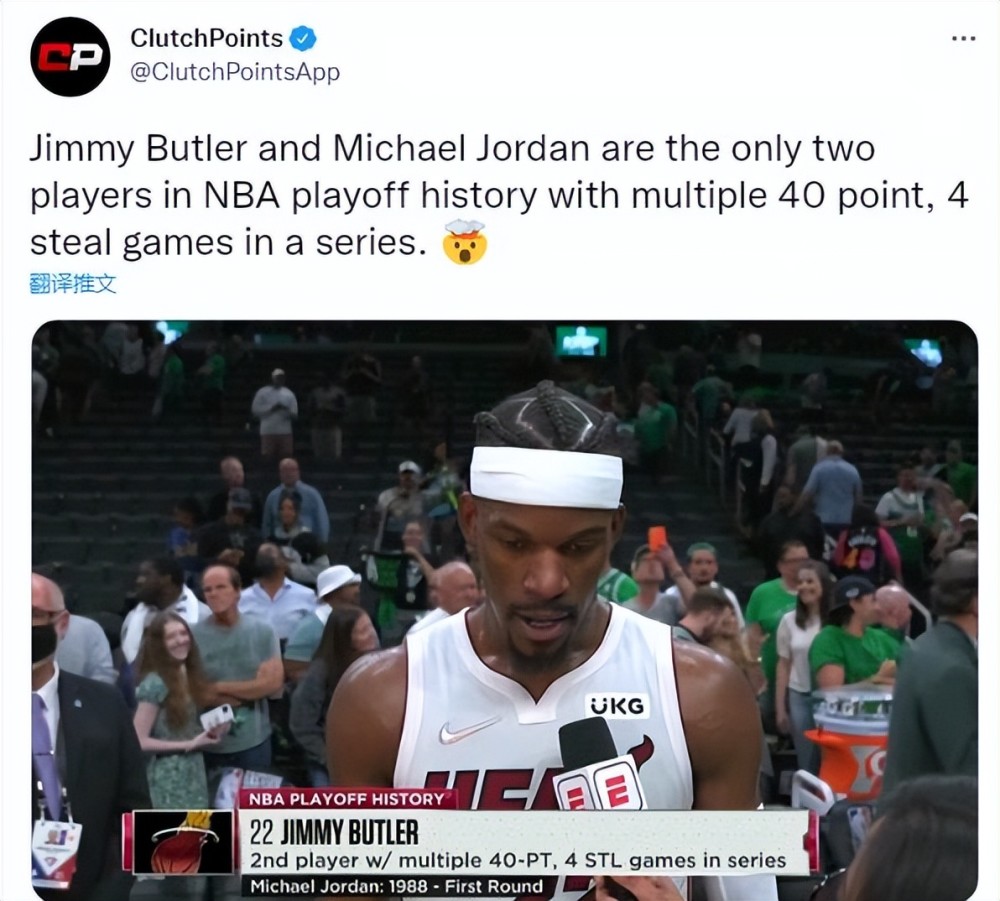Click the UKG patch on jersey
The image size is (1000, 901).
point(617,706)
